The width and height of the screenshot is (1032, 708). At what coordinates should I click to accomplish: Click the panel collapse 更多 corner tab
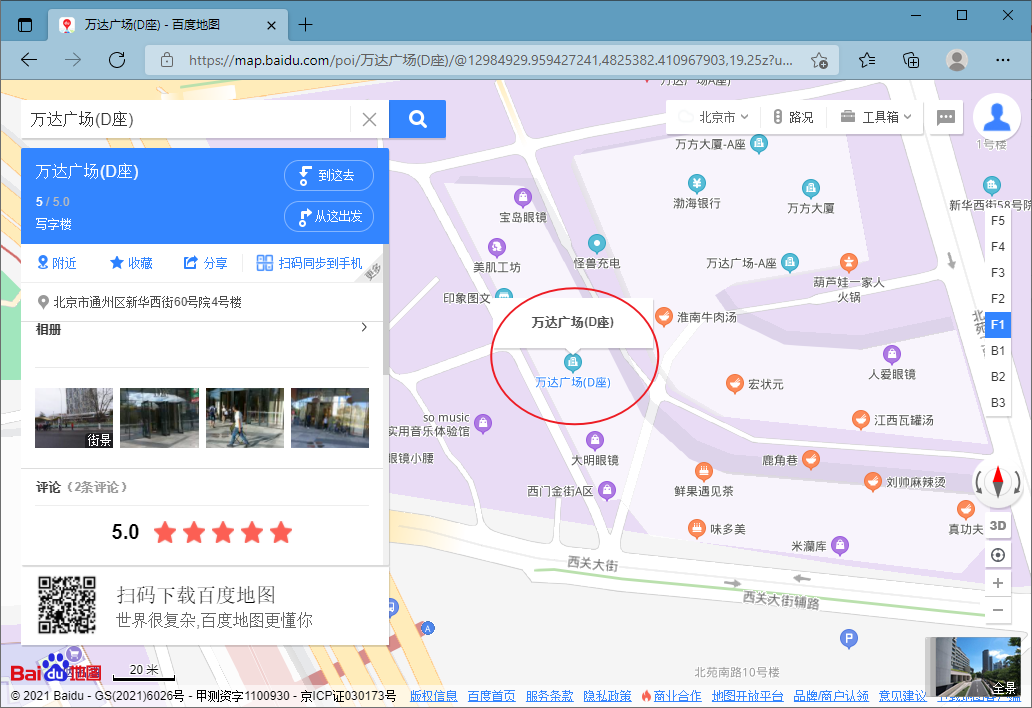(x=373, y=271)
